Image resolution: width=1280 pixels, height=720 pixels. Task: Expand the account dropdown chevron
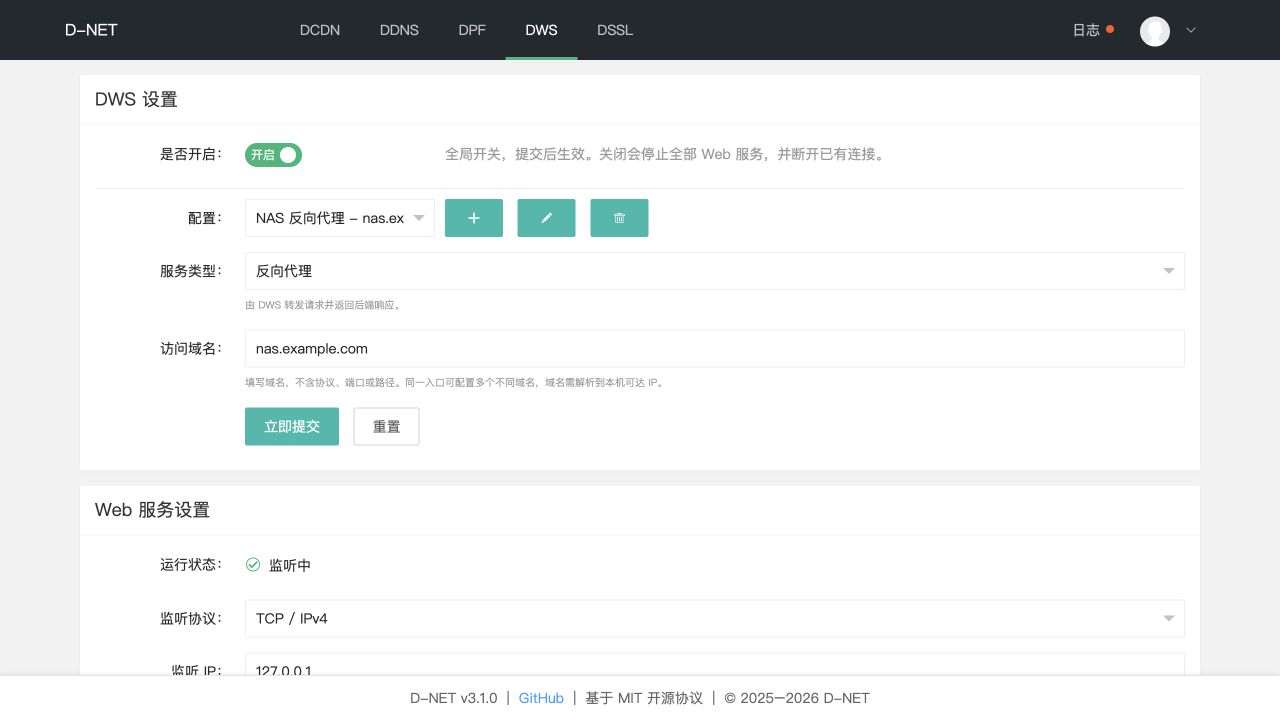(1191, 30)
